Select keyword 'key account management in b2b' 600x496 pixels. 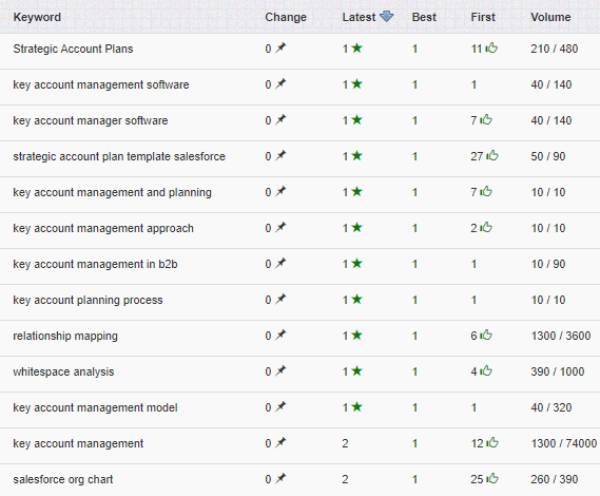coord(95,264)
